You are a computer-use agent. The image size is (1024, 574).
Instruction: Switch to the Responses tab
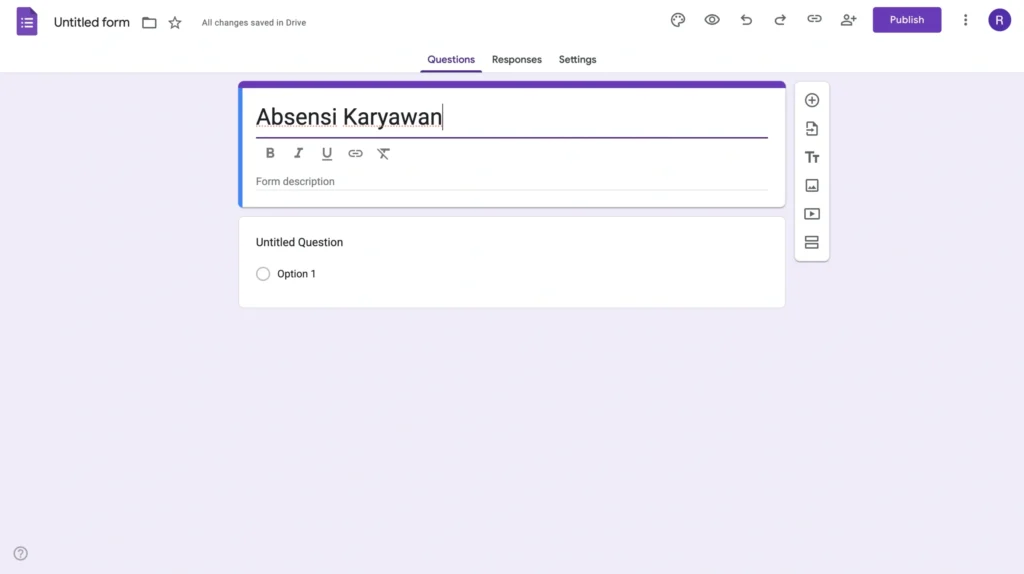pyautogui.click(x=517, y=59)
